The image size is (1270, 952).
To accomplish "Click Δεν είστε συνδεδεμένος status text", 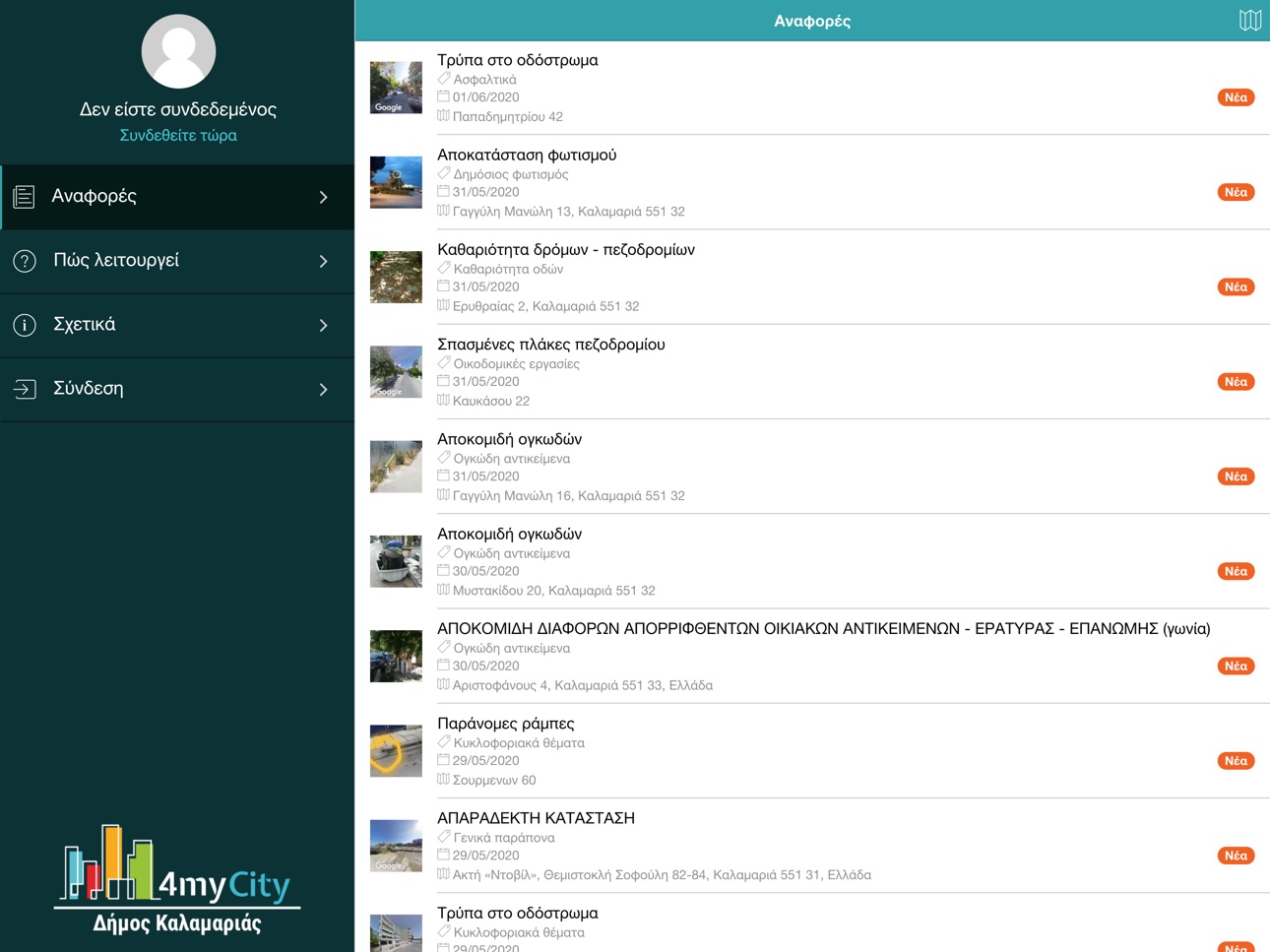I will tap(178, 109).
